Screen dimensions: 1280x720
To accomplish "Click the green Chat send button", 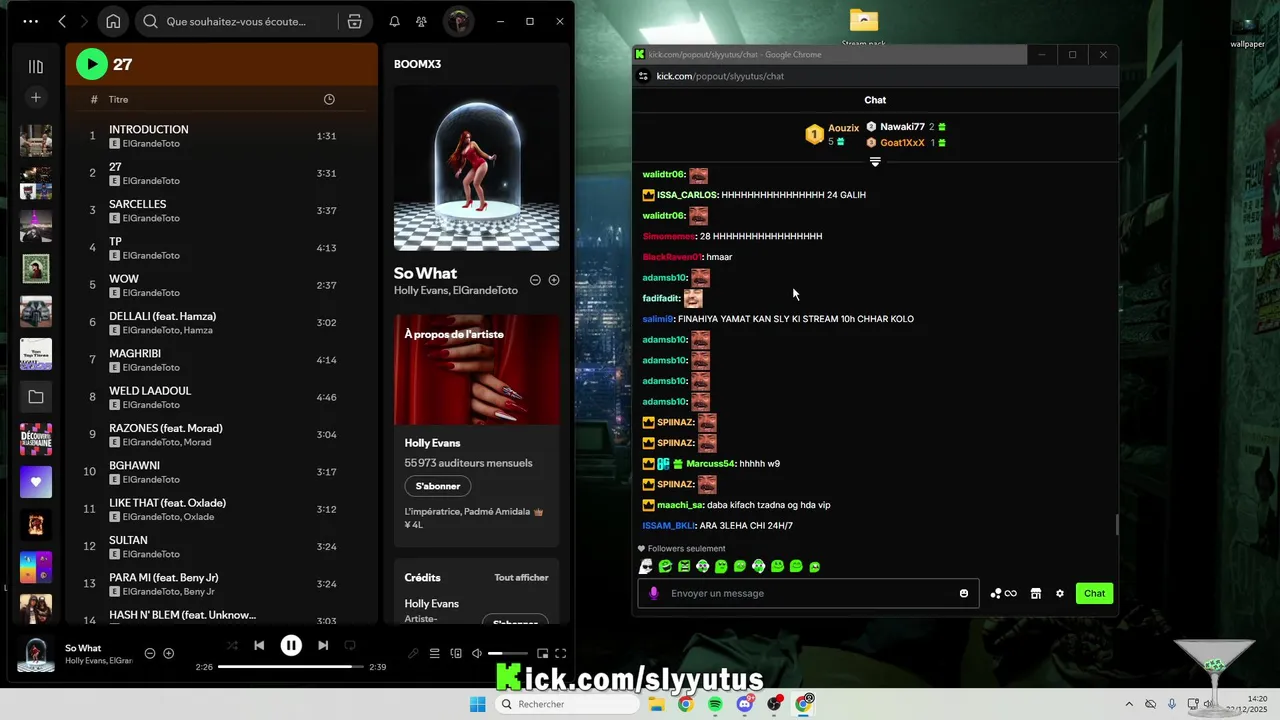I will 1095,593.
